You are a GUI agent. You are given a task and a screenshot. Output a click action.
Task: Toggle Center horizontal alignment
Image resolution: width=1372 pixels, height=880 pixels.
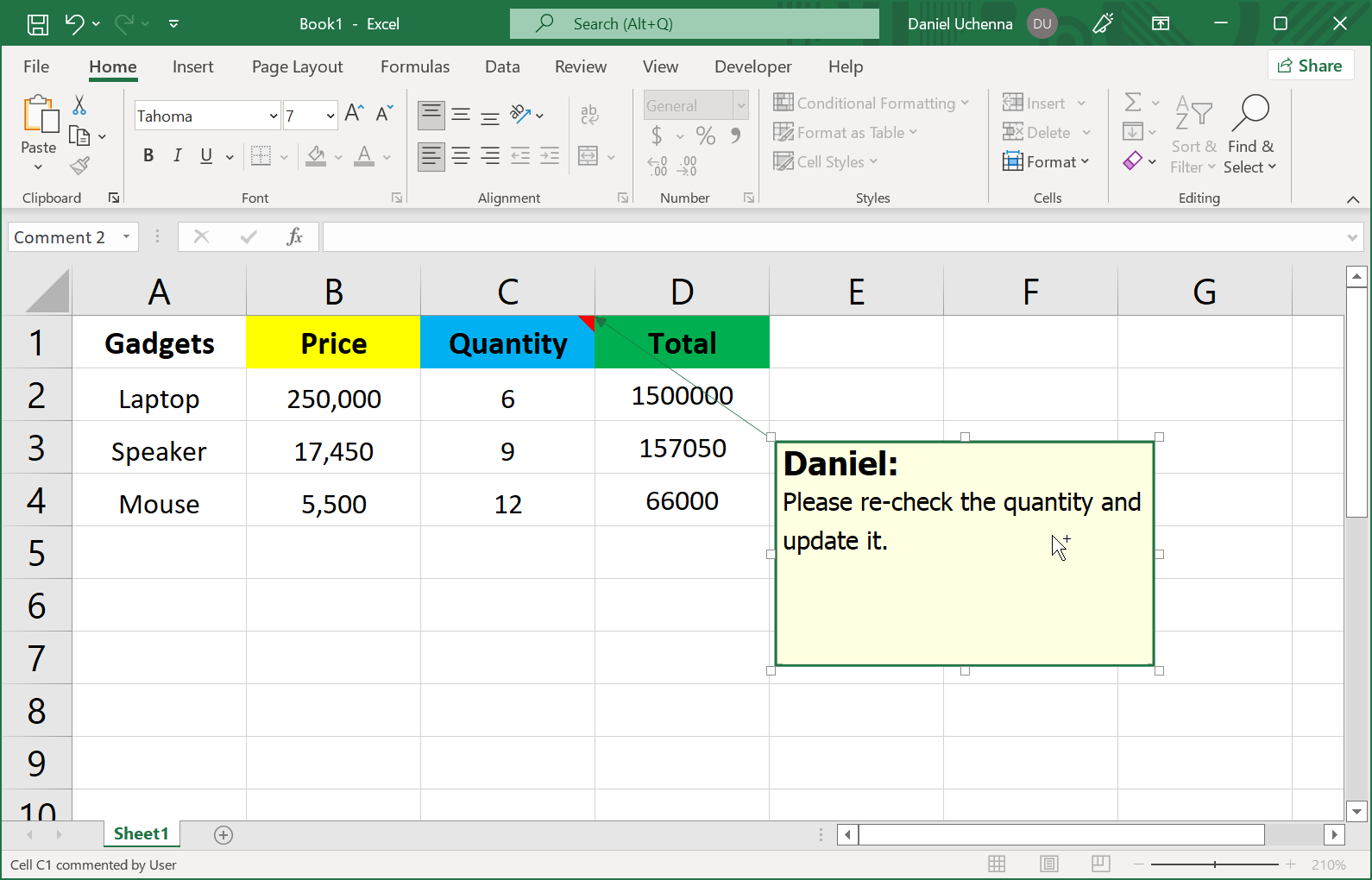click(461, 156)
